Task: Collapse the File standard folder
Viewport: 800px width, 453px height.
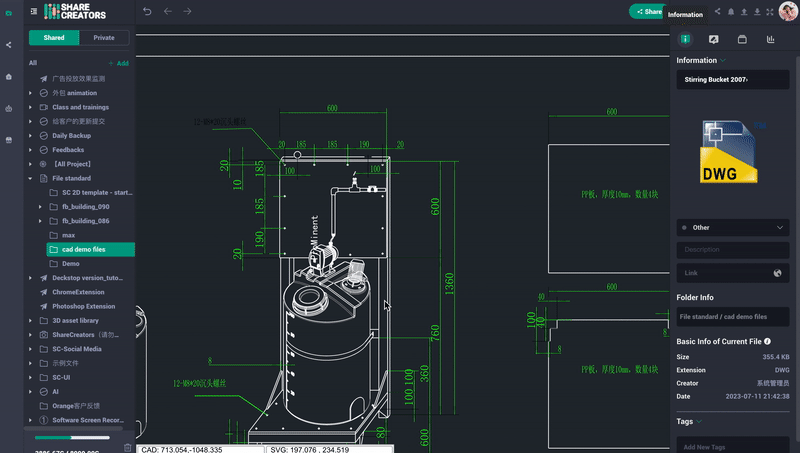Action: (30, 179)
